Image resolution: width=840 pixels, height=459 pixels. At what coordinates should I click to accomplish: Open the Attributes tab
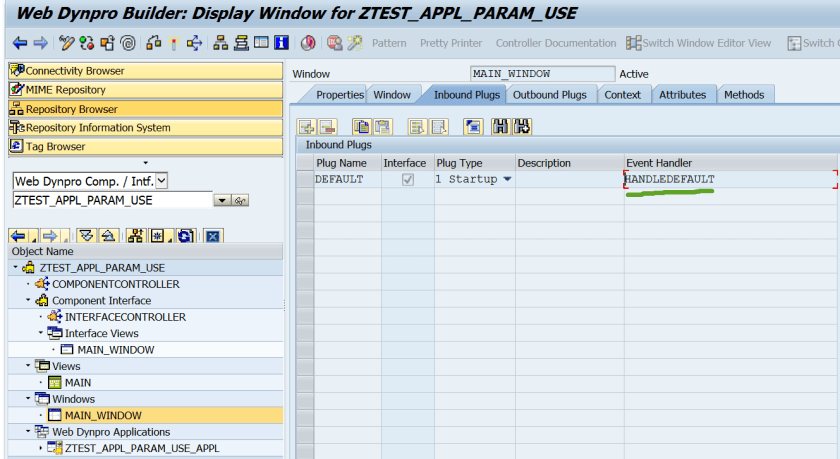[x=682, y=95]
